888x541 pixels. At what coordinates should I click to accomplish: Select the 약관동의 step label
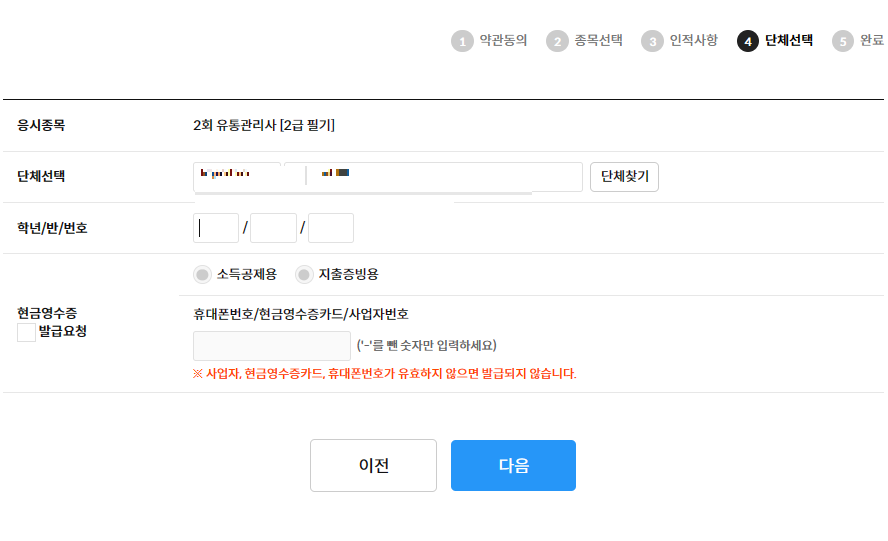click(503, 41)
